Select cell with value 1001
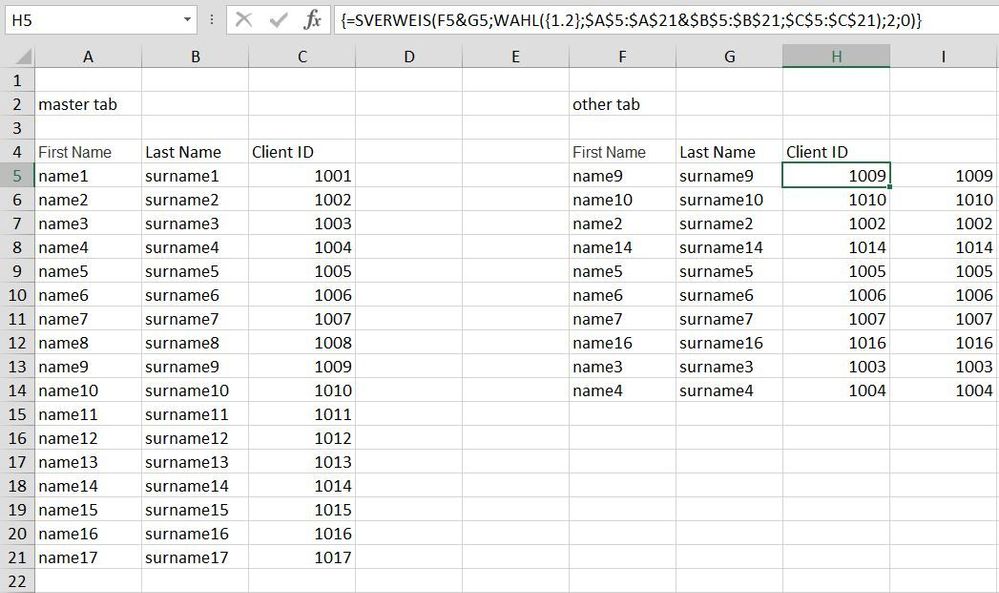Image resolution: width=999 pixels, height=593 pixels. (x=302, y=176)
